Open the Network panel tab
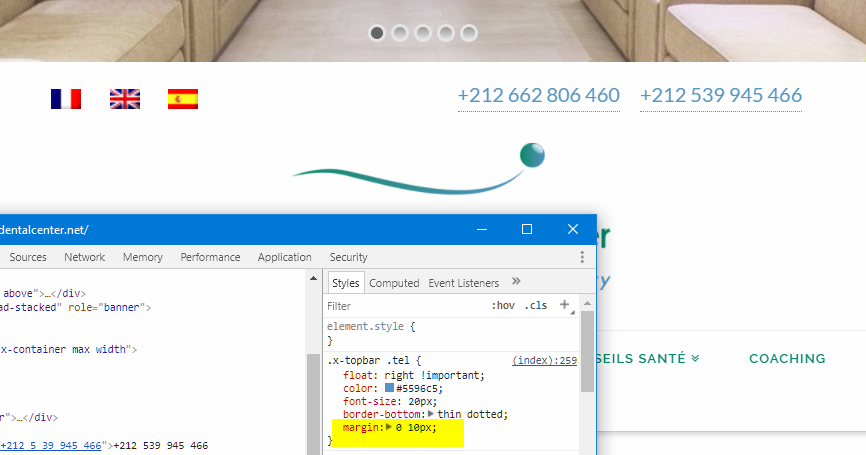 click(85, 257)
